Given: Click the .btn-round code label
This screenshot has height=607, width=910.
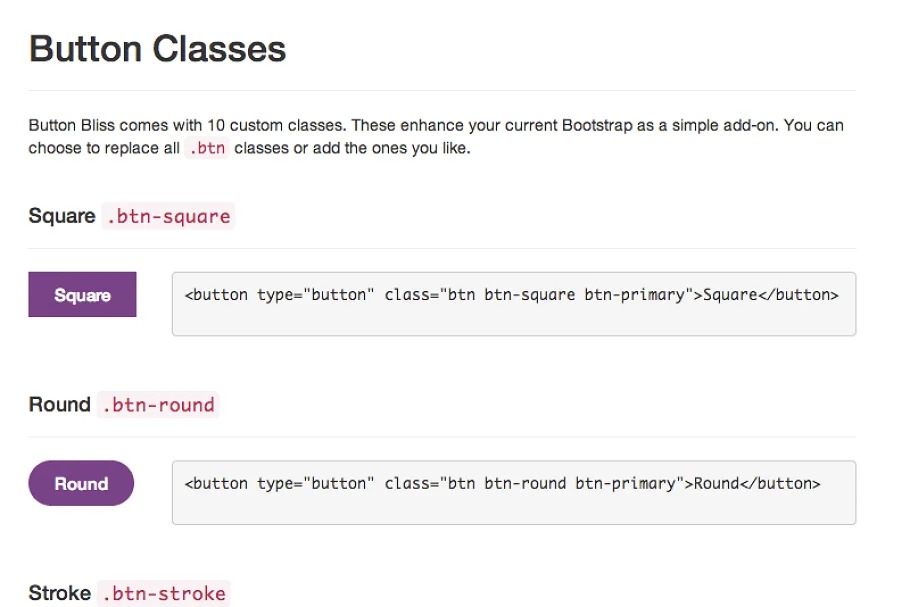Looking at the screenshot, I should point(158,405).
